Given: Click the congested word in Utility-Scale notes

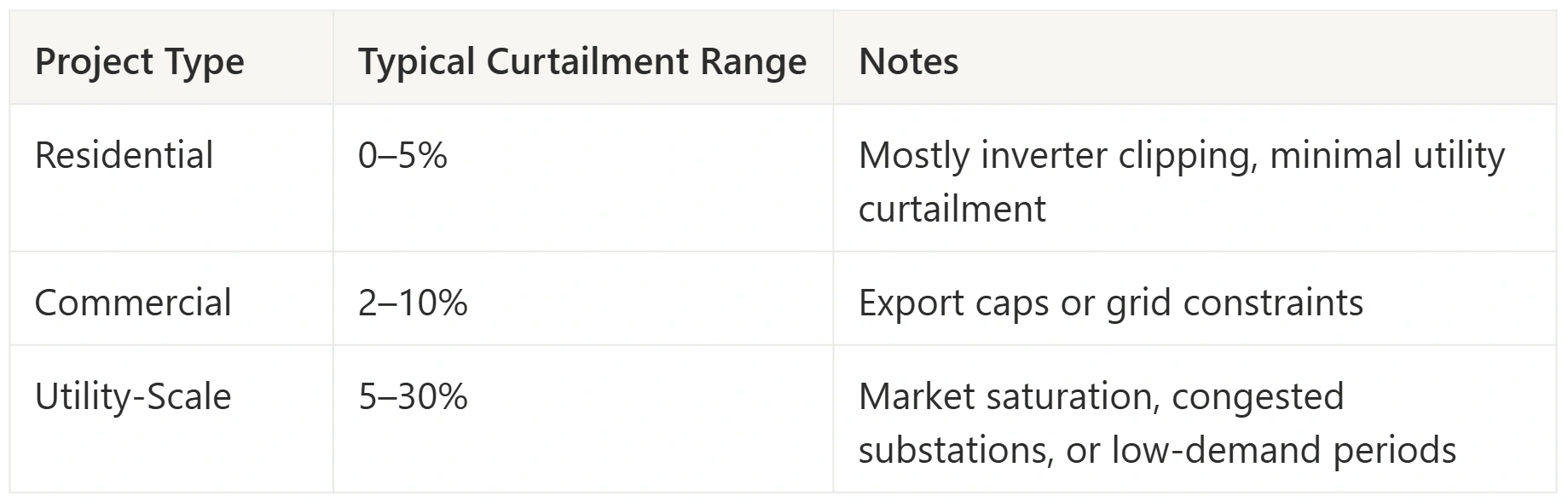Looking at the screenshot, I should [x=1258, y=397].
